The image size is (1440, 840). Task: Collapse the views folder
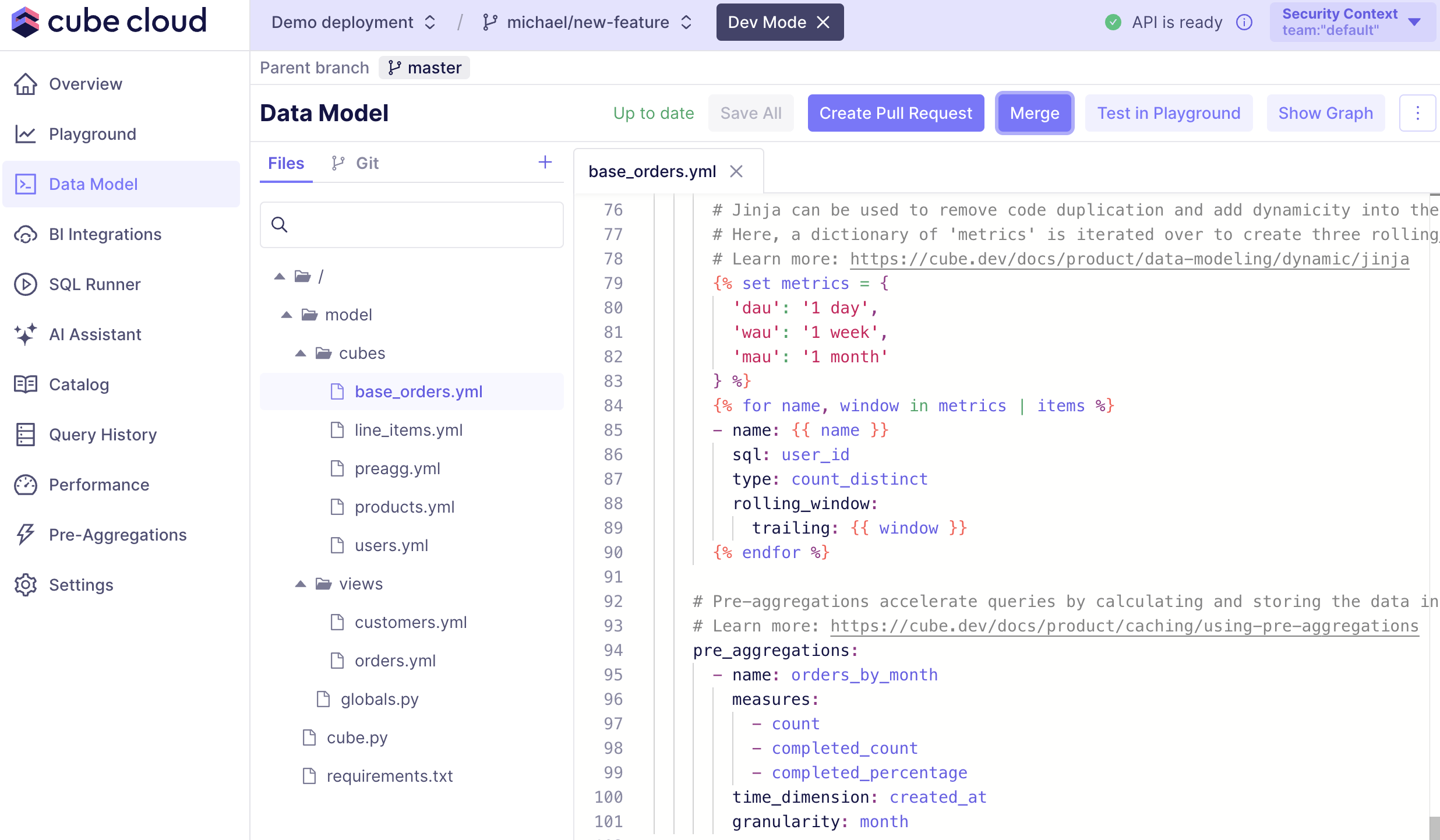tap(301, 584)
